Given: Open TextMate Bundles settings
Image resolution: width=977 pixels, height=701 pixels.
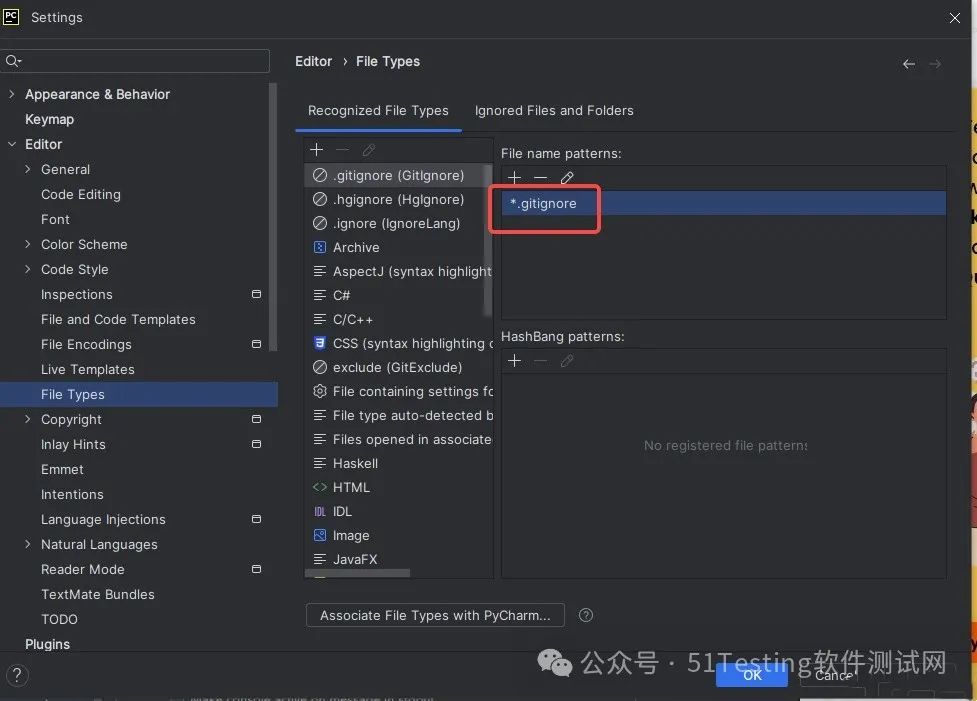Looking at the screenshot, I should click(x=98, y=594).
